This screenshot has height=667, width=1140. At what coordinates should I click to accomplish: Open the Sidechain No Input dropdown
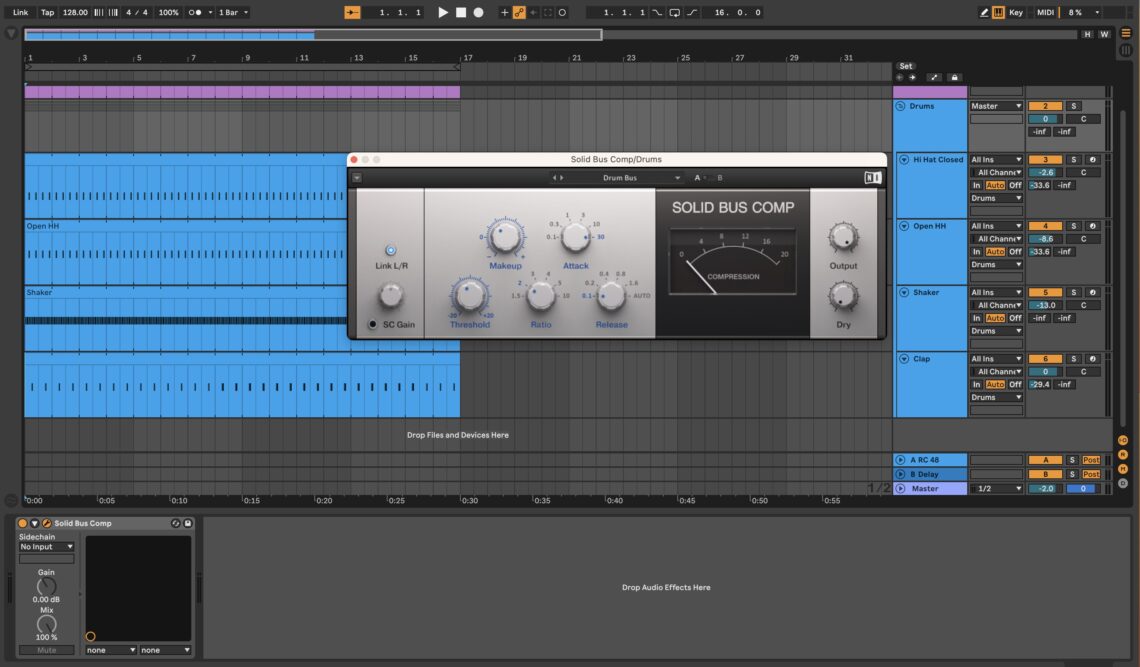[47, 547]
